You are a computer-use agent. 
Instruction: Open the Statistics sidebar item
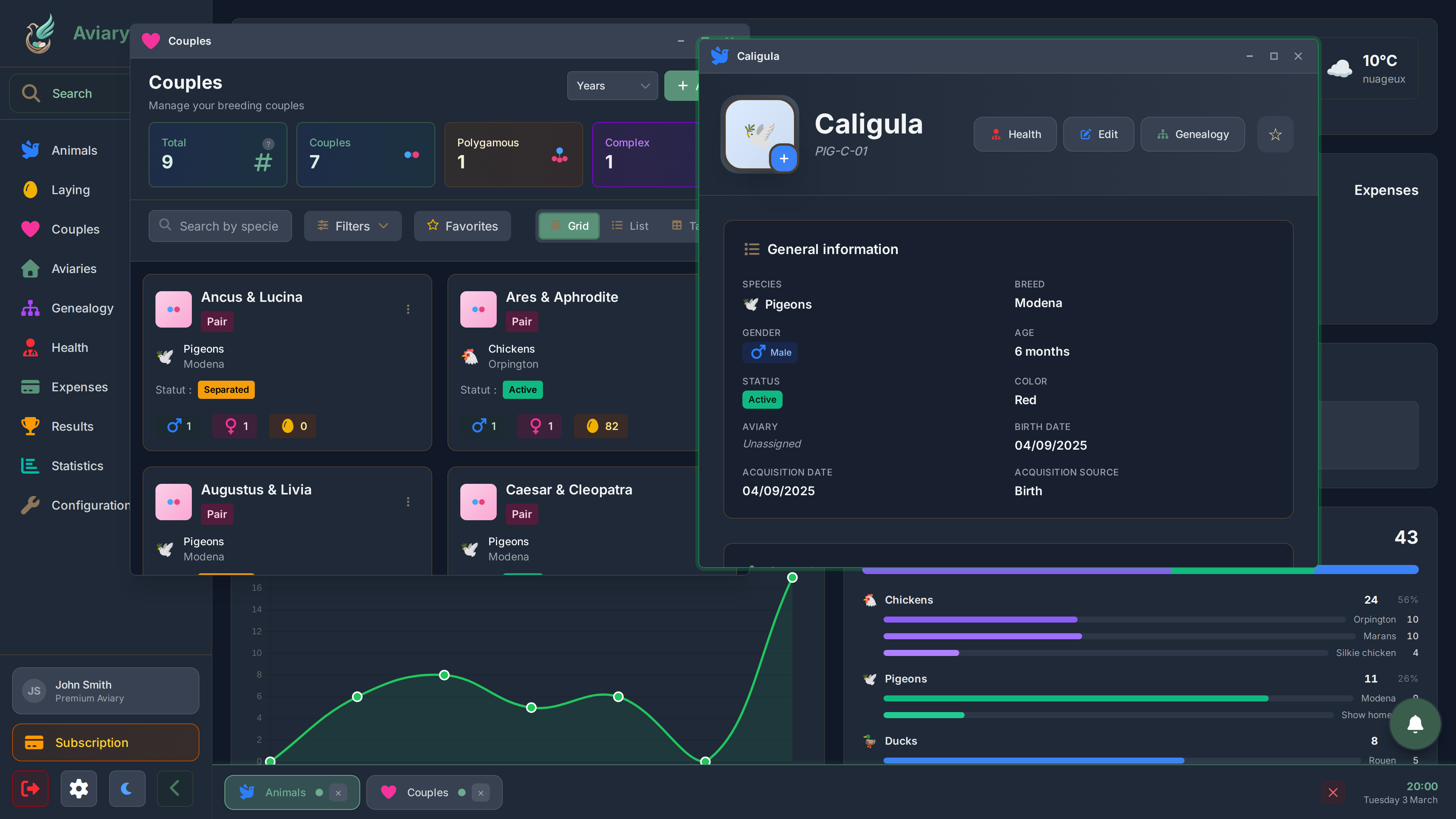(x=77, y=466)
